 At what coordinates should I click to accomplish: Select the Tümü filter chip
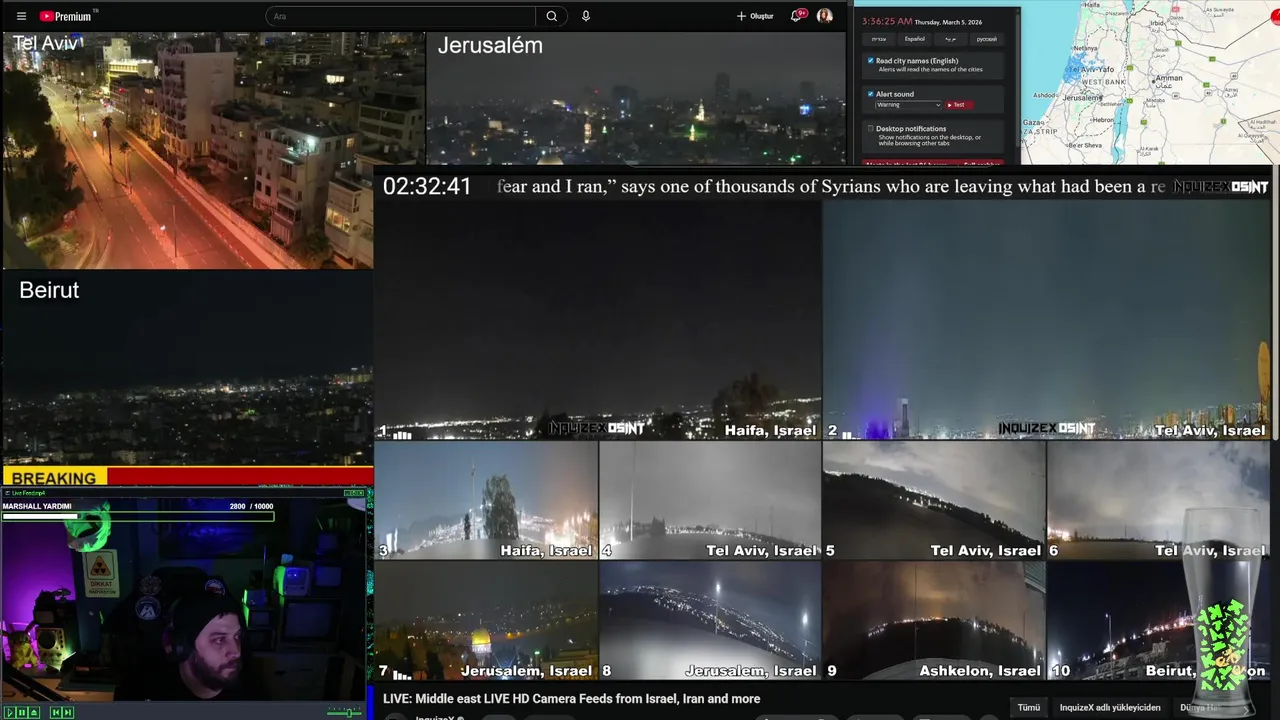point(1029,707)
